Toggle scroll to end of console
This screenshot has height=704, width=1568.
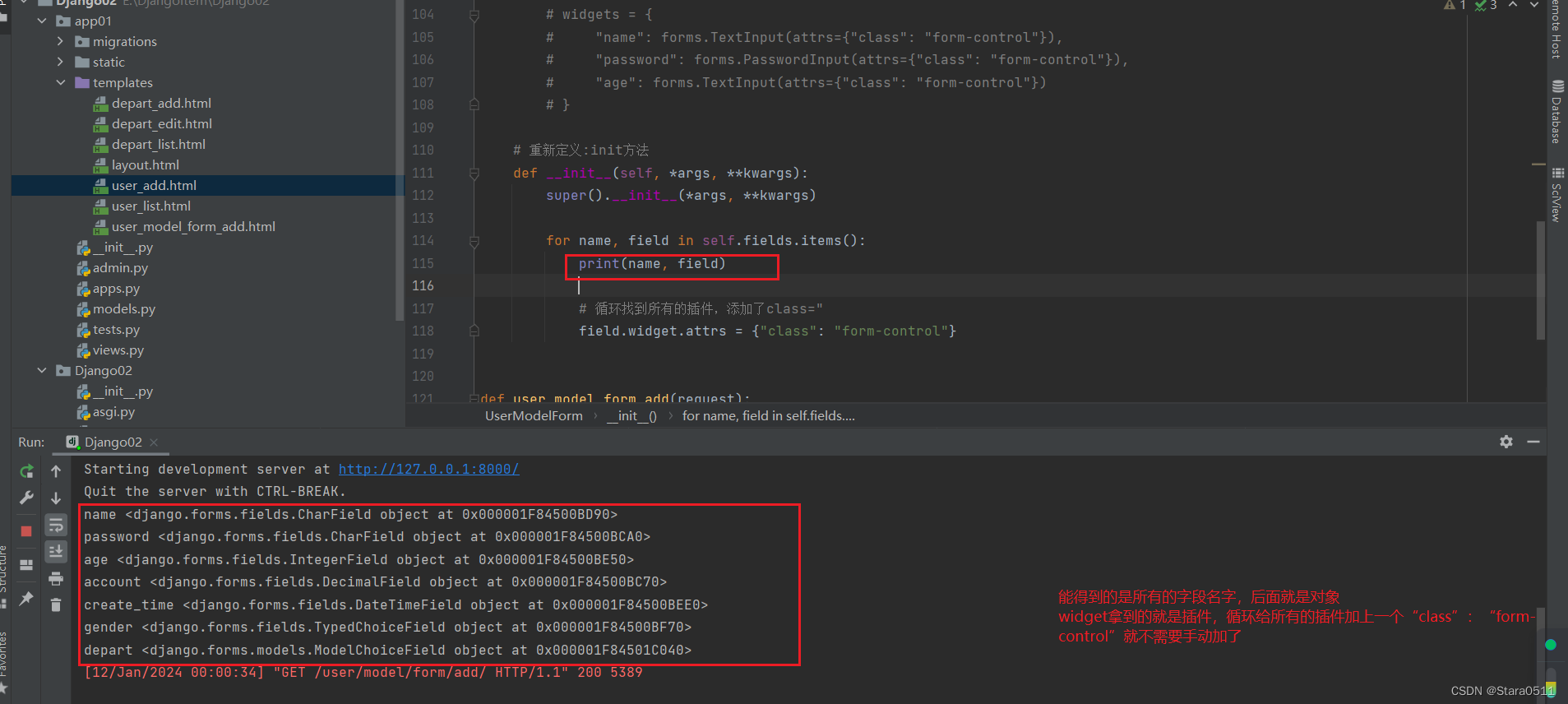[x=56, y=551]
